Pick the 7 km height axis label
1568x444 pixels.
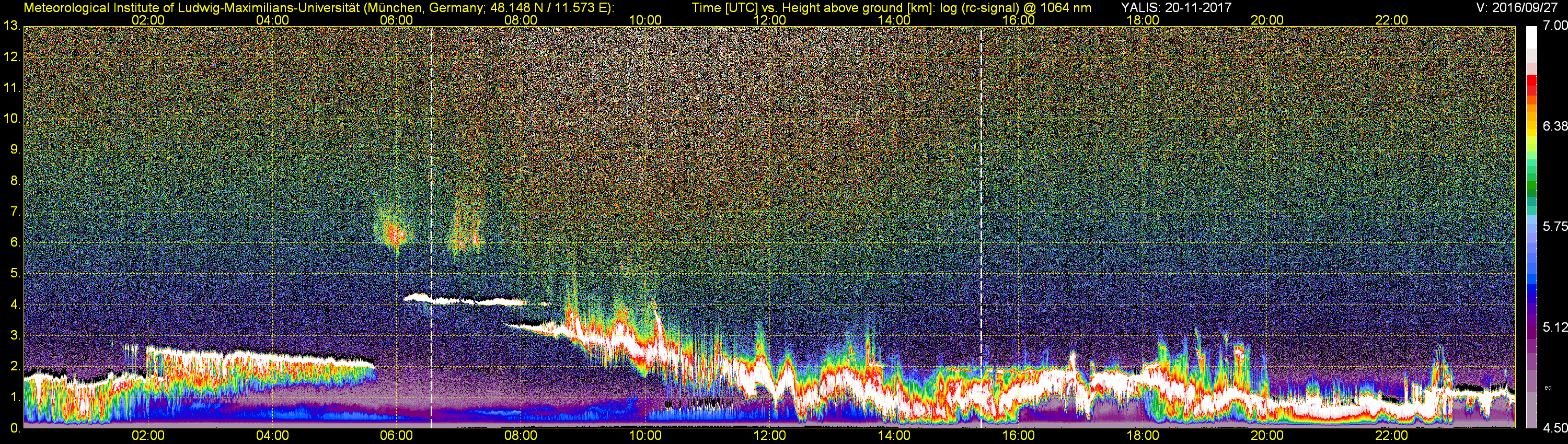click(15, 211)
